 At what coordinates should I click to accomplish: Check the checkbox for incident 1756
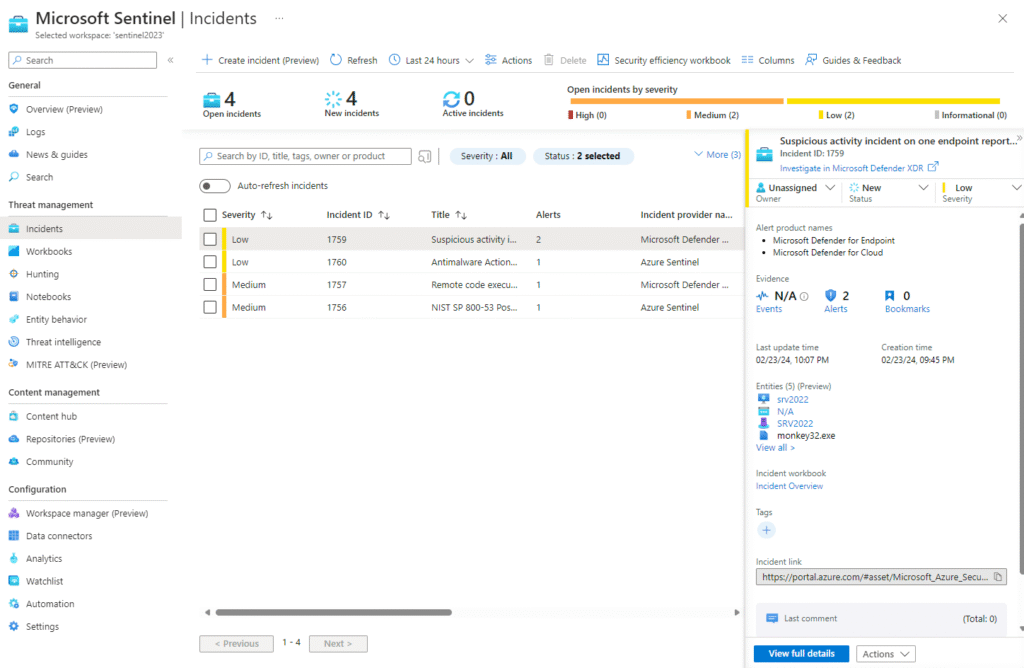(210, 307)
